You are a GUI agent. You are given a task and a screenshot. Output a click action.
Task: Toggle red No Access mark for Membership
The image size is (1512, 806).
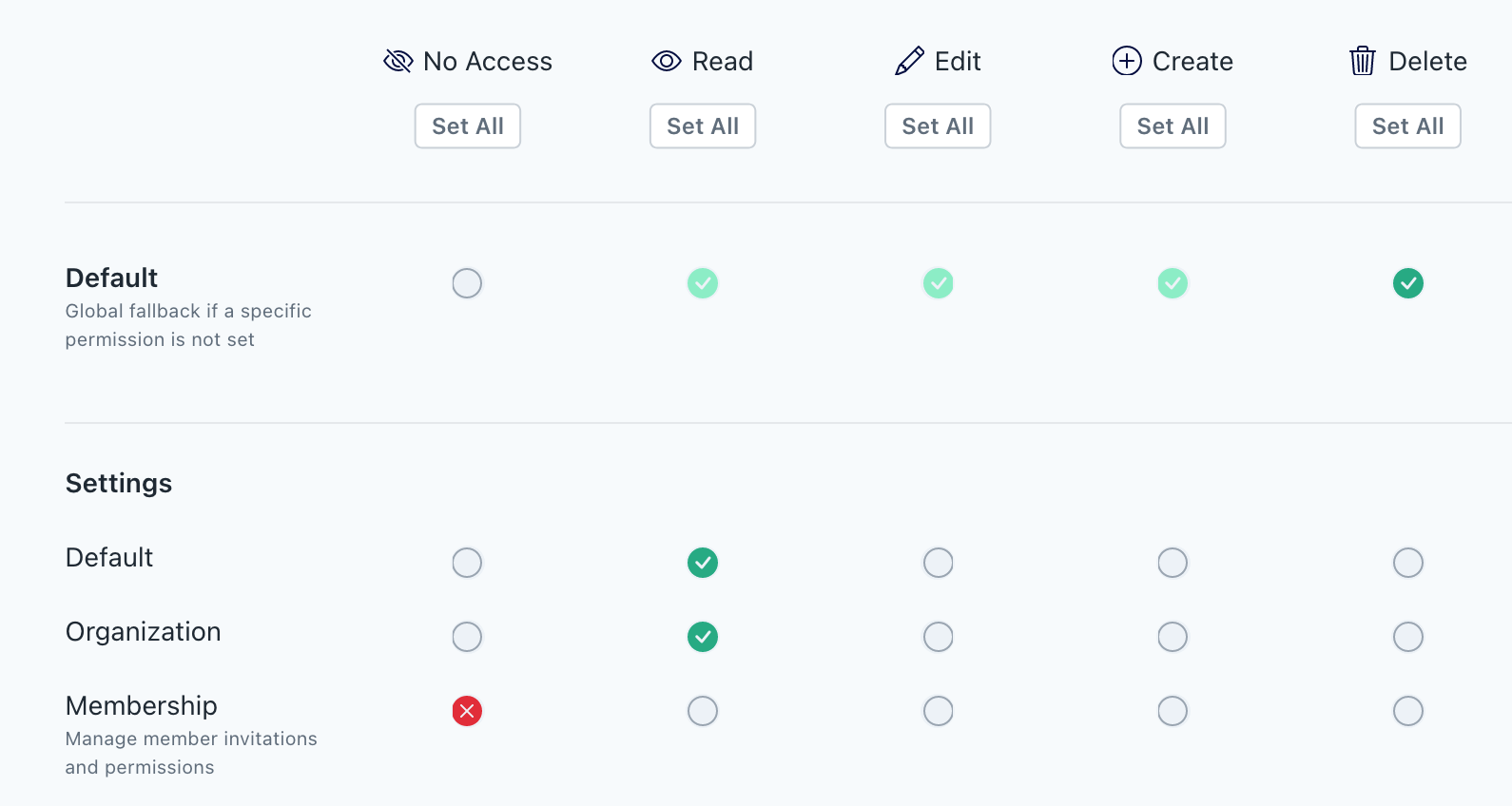pos(467,711)
